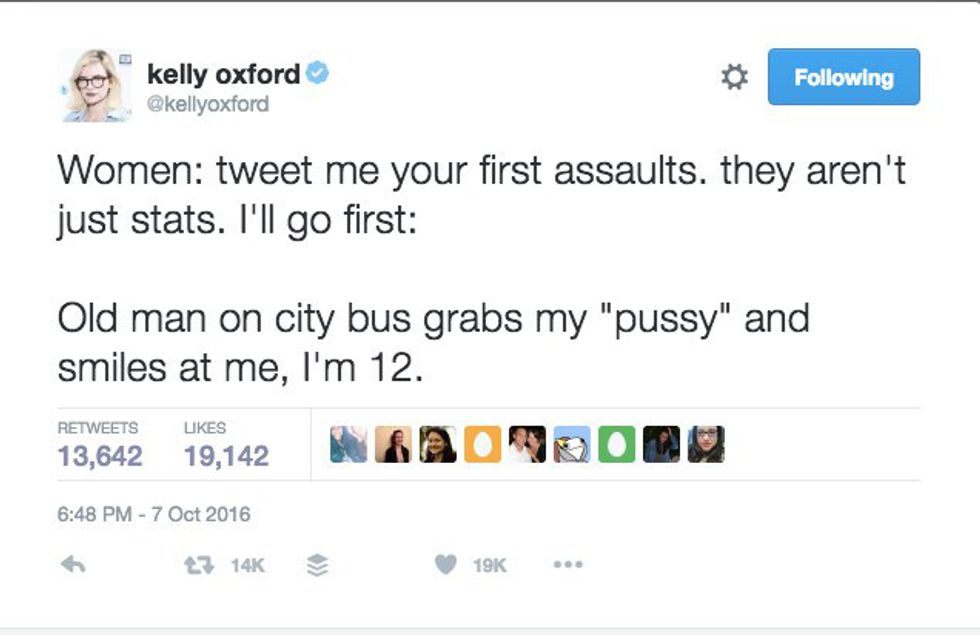Toggle the Following button
The width and height of the screenshot is (980, 635).
click(x=843, y=77)
